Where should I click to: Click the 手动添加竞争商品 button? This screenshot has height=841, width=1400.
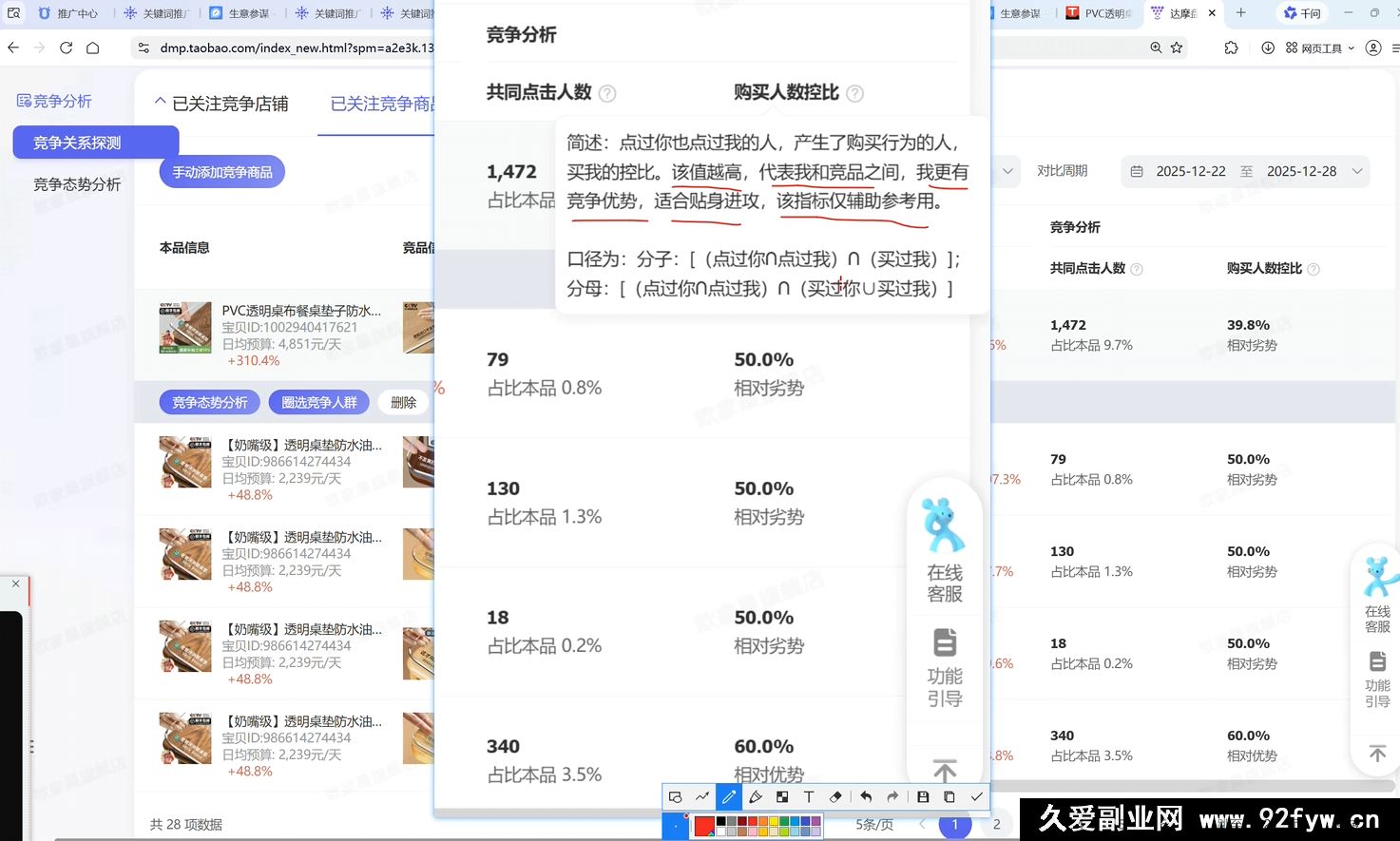pos(221,172)
